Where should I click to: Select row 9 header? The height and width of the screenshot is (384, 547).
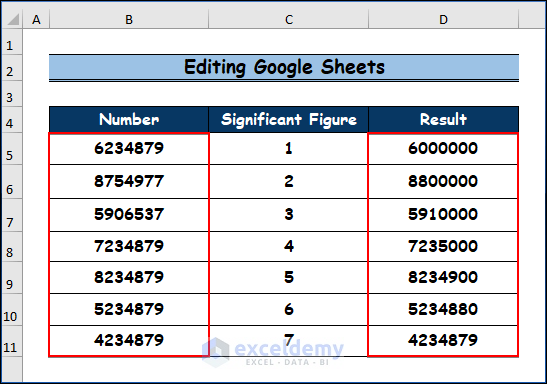click(12, 278)
